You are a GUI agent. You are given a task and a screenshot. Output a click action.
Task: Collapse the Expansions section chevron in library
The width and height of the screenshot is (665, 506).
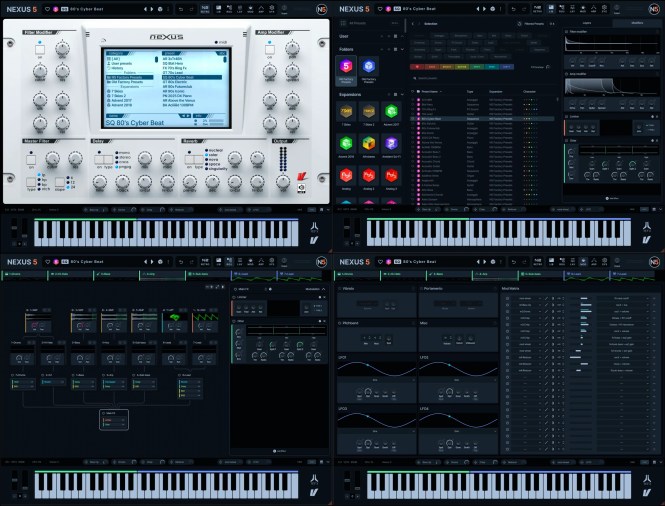(402, 95)
